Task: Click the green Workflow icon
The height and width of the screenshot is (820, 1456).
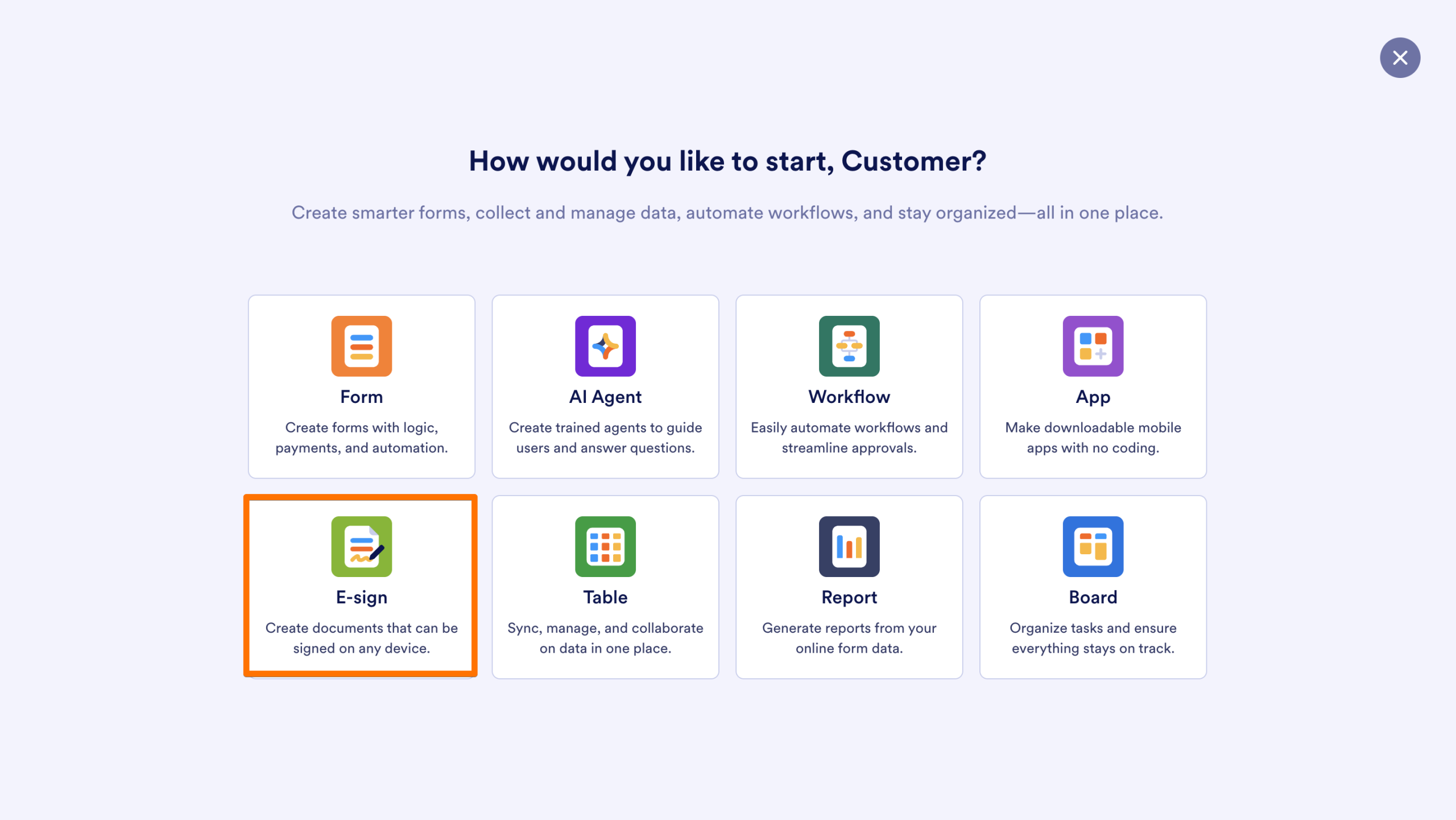Action: (849, 346)
